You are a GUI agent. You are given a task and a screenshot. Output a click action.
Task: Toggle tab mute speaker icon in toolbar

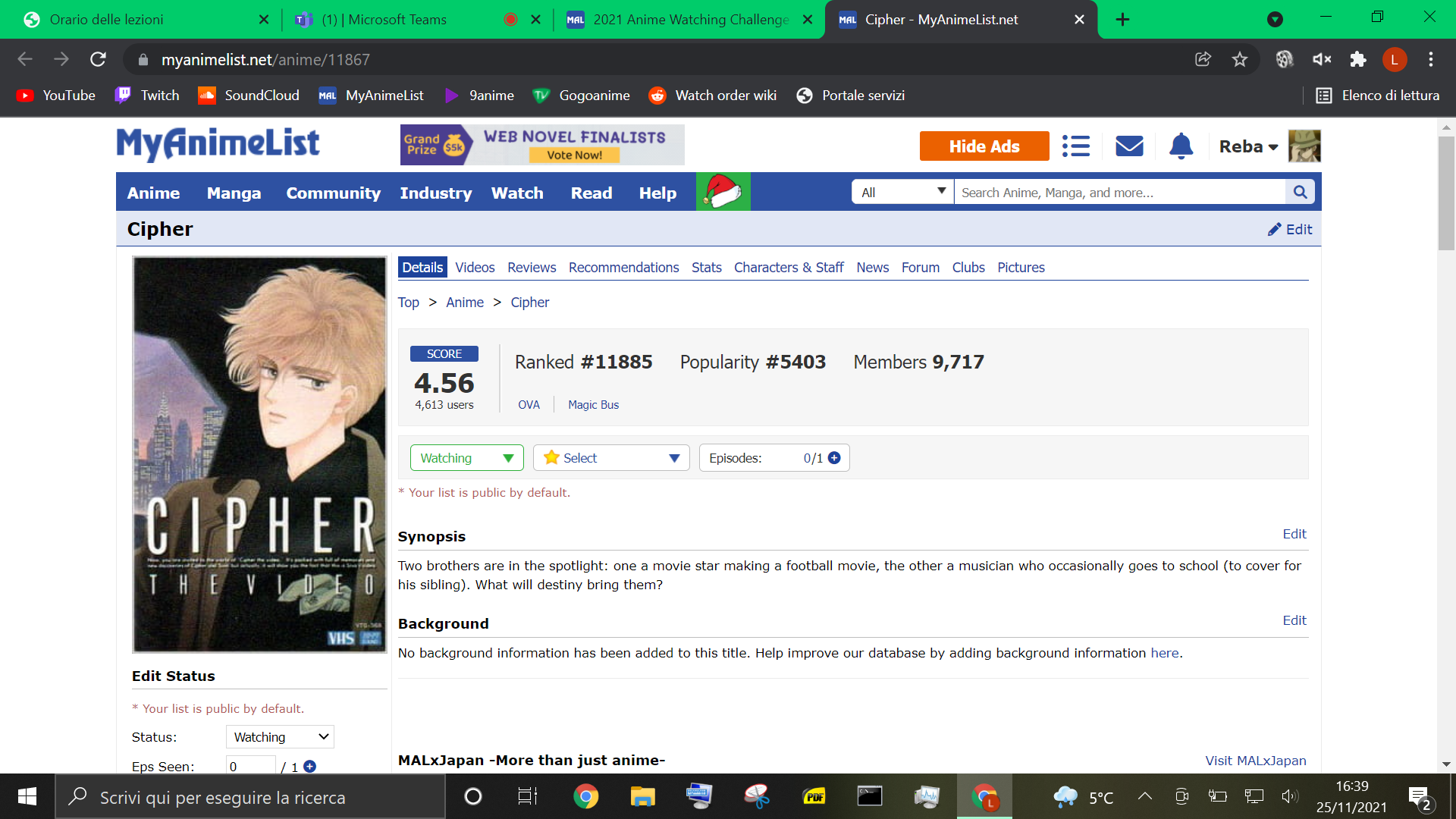pyautogui.click(x=1322, y=59)
